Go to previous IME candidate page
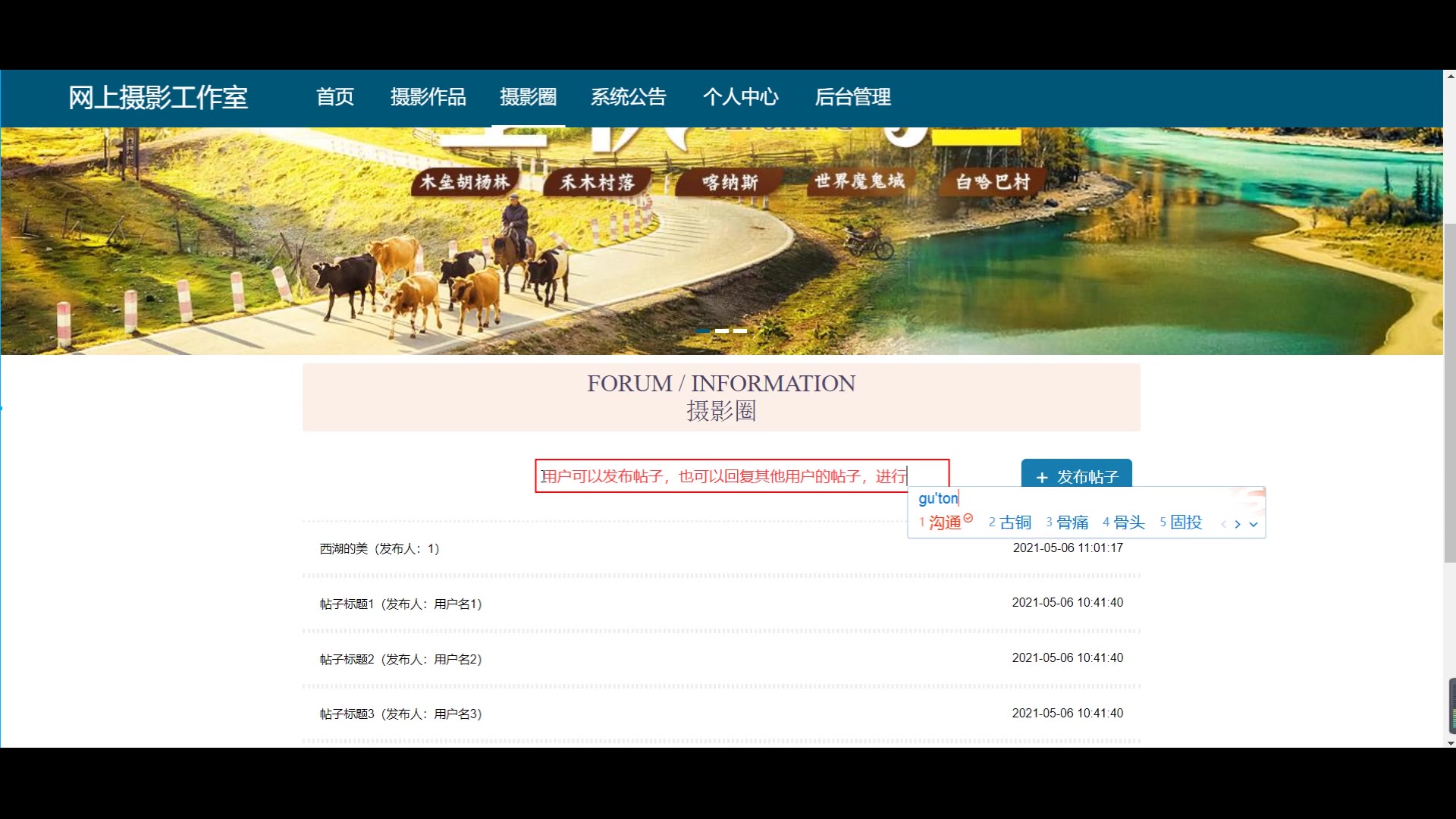Viewport: 1456px width, 819px height. coord(1223,524)
